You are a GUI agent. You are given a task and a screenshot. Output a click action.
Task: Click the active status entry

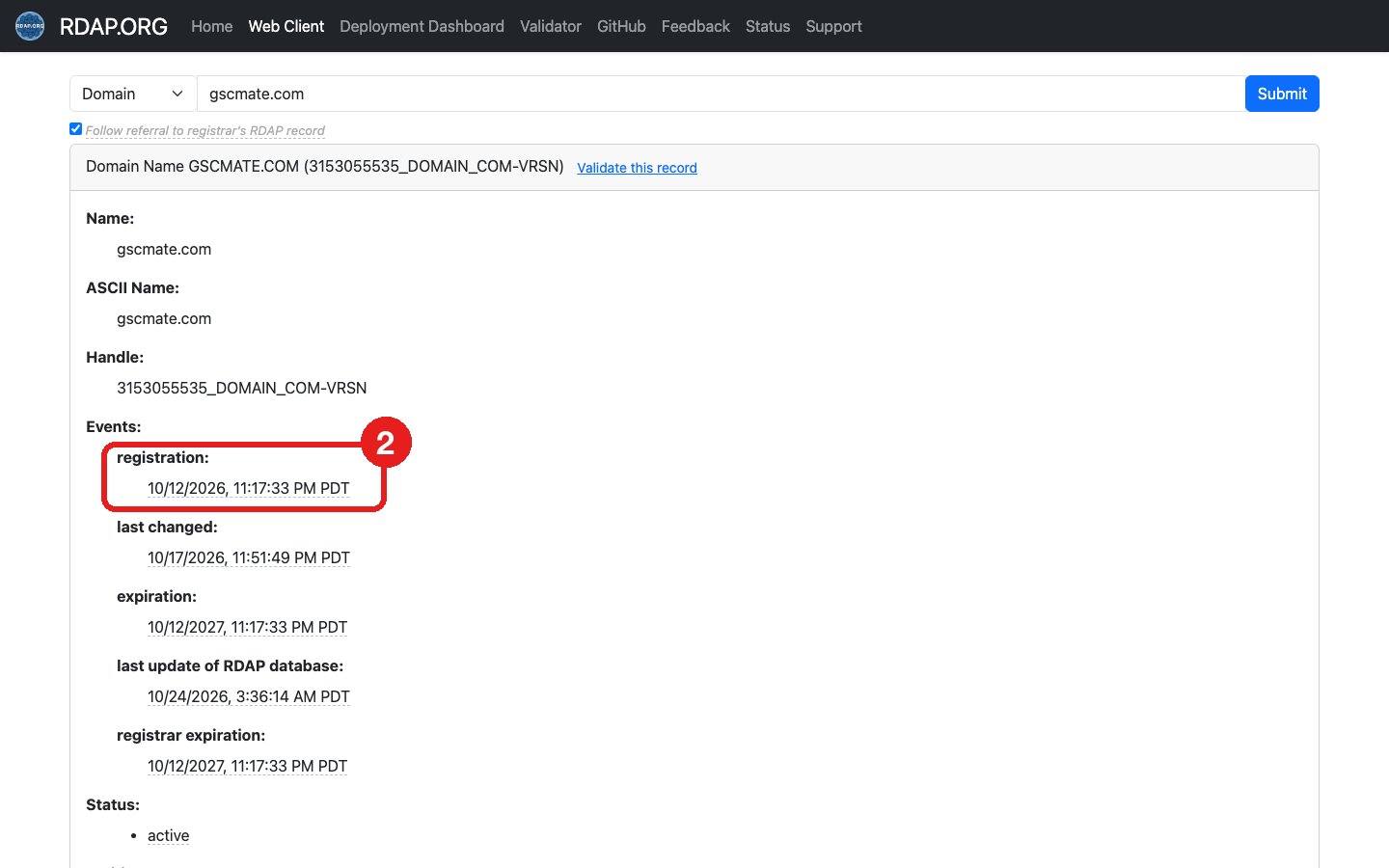pos(169,835)
